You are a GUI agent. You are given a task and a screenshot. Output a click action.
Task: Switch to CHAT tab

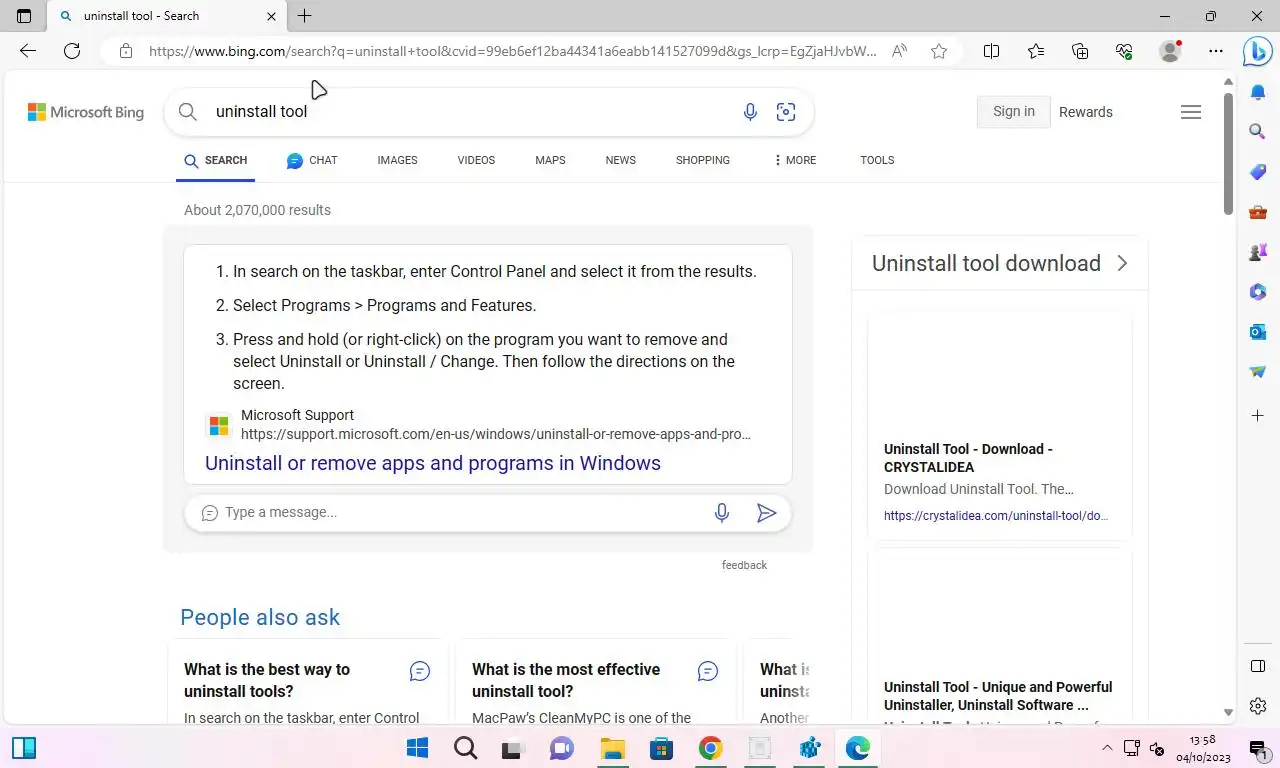(x=312, y=160)
